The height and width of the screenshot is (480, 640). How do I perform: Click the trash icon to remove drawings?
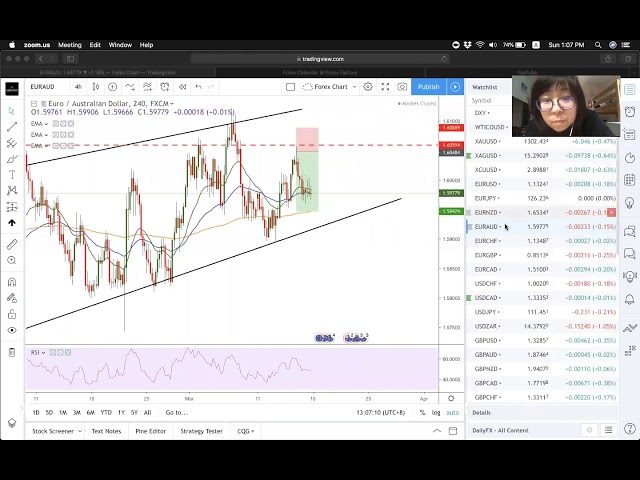pos(12,352)
